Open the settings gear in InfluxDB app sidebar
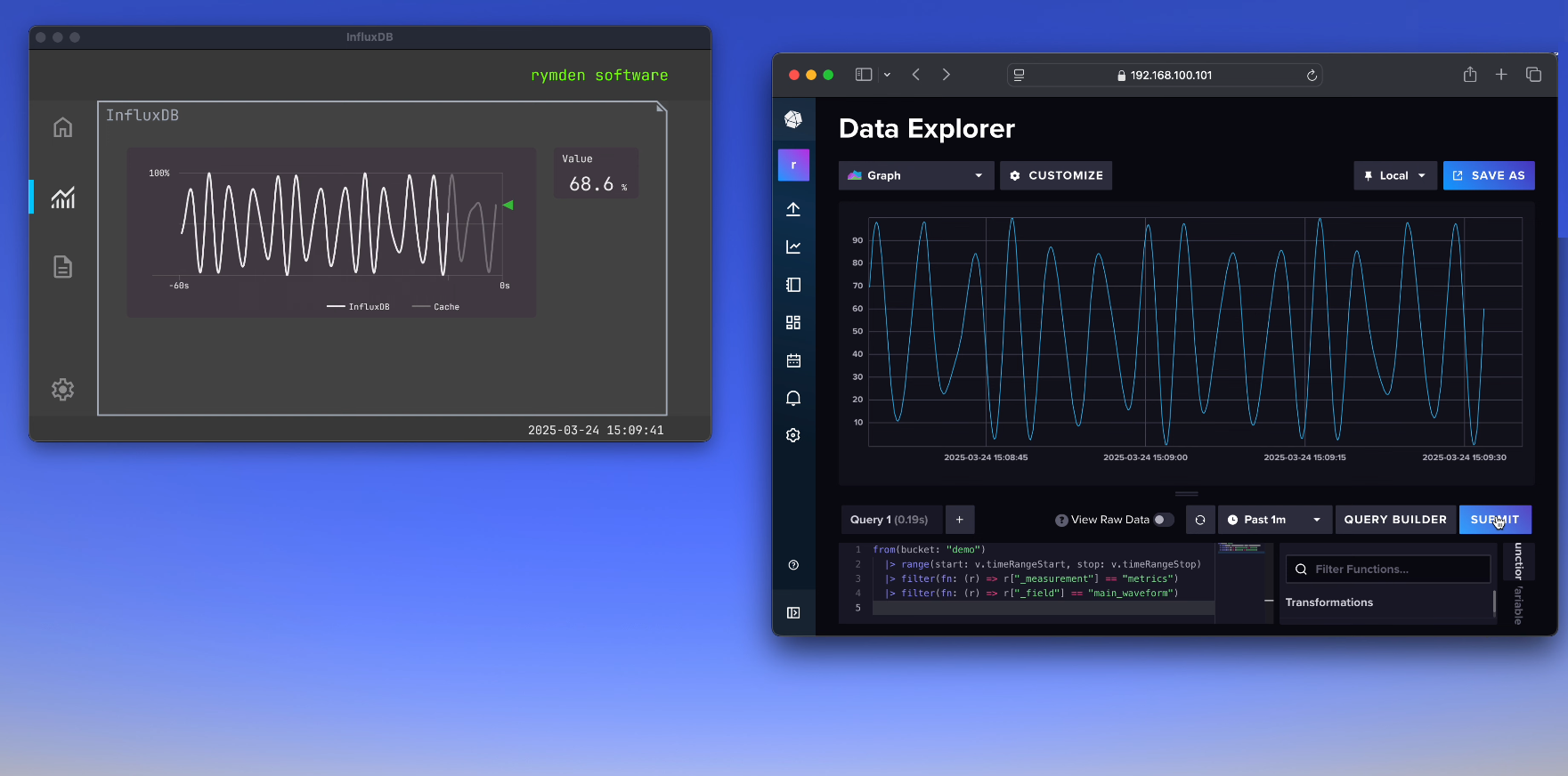This screenshot has width=1568, height=776. pyautogui.click(x=62, y=389)
